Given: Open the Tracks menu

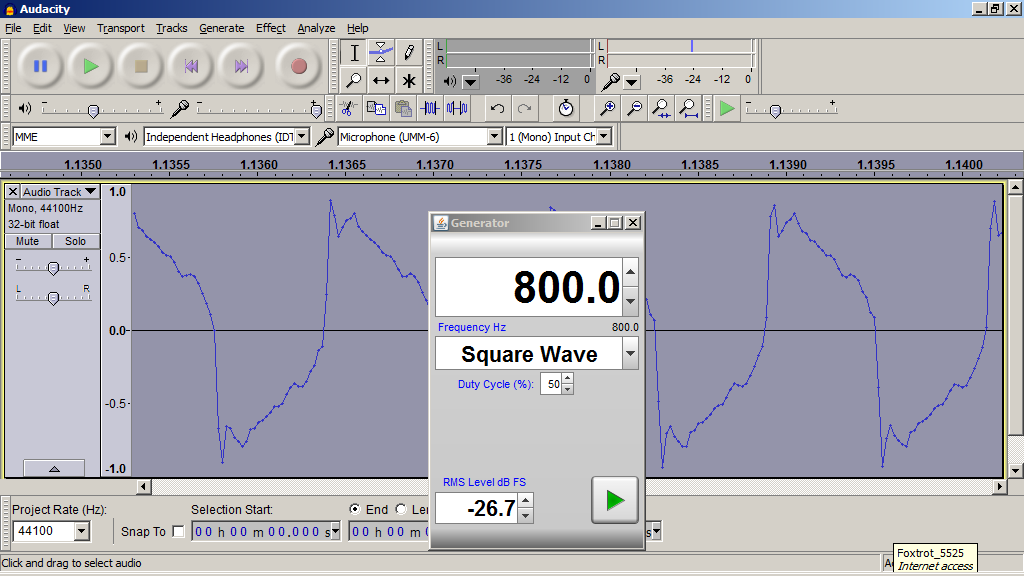Looking at the screenshot, I should pos(171,28).
